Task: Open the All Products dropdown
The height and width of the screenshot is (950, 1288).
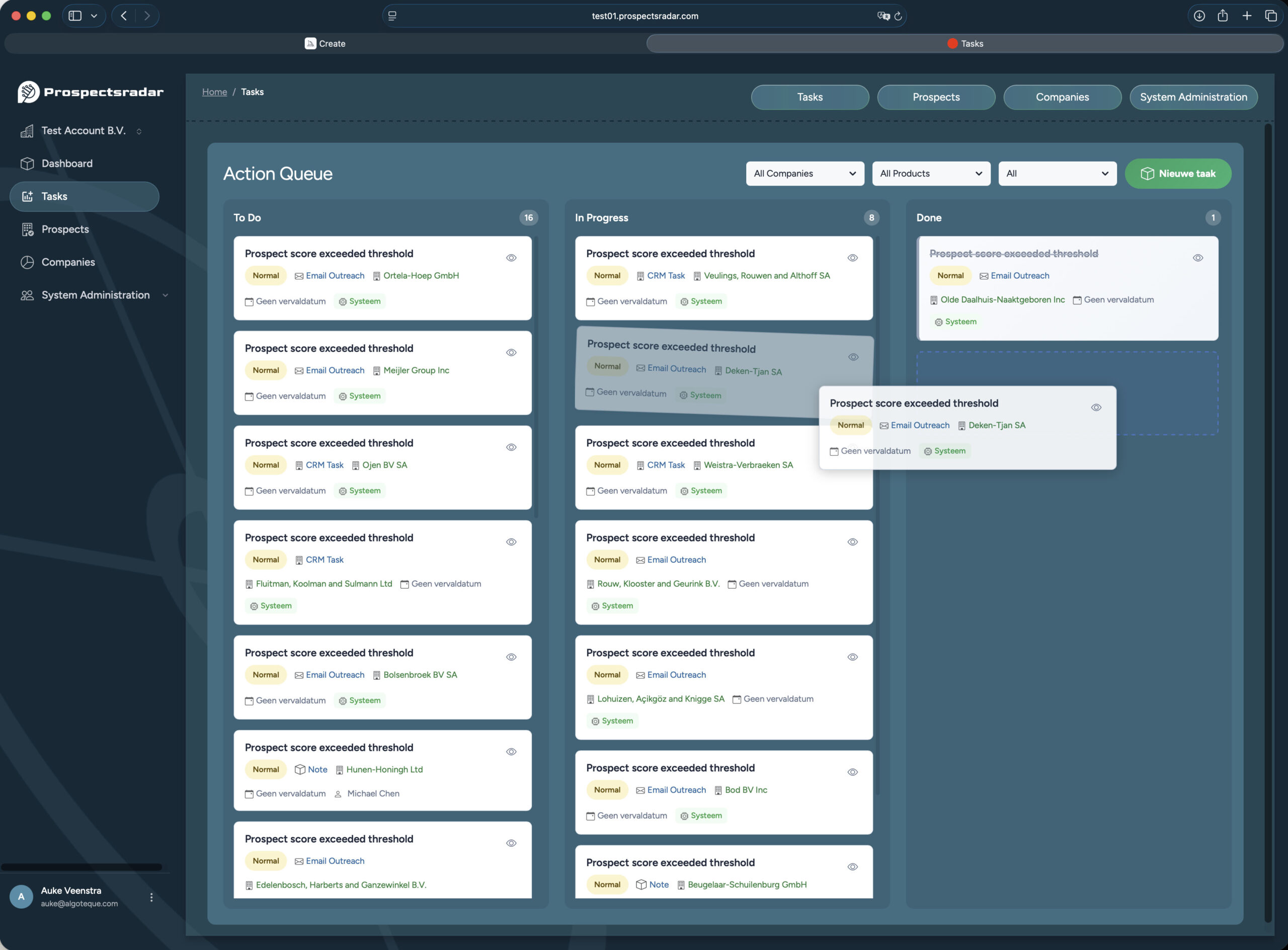Action: 930,173
